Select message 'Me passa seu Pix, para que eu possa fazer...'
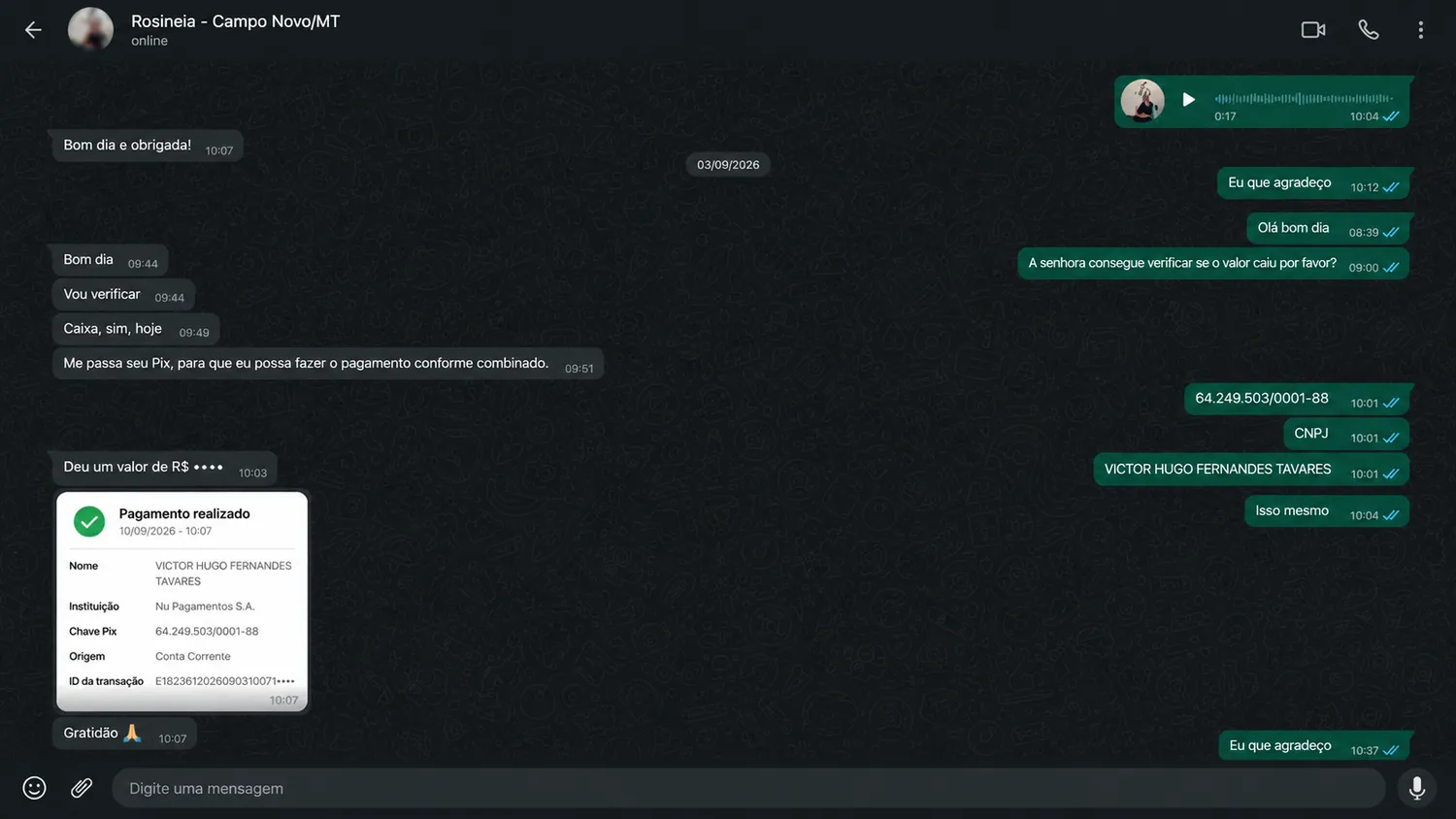Screen dimensions: 1456x819 click(328, 364)
